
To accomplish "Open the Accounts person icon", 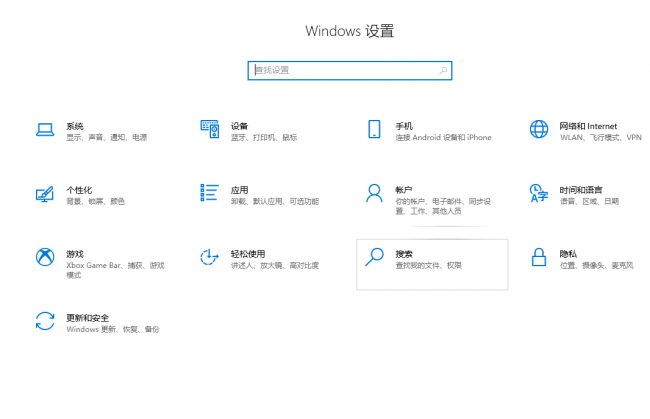I will click(x=374, y=193).
